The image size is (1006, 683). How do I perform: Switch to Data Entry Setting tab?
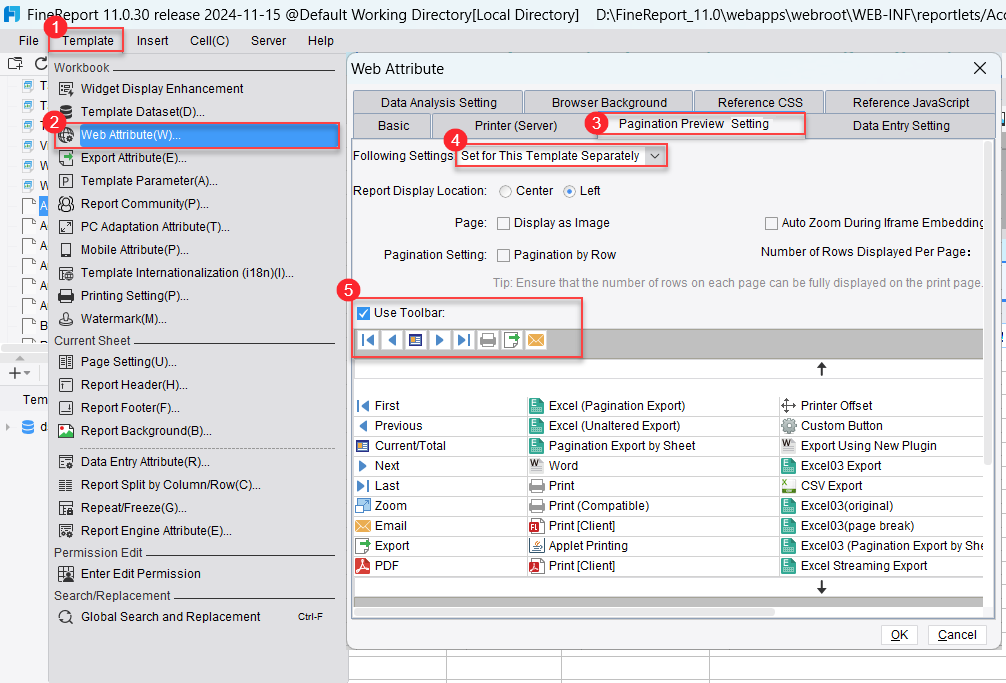[x=901, y=126]
